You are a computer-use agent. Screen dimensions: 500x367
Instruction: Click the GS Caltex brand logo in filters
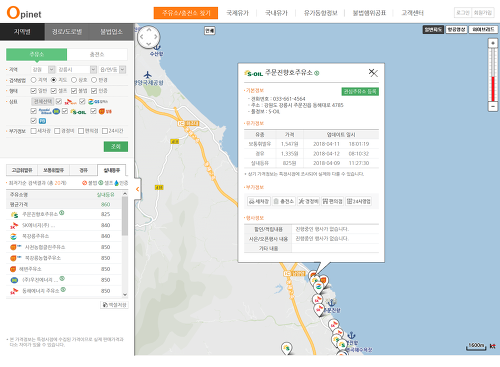[98, 101]
